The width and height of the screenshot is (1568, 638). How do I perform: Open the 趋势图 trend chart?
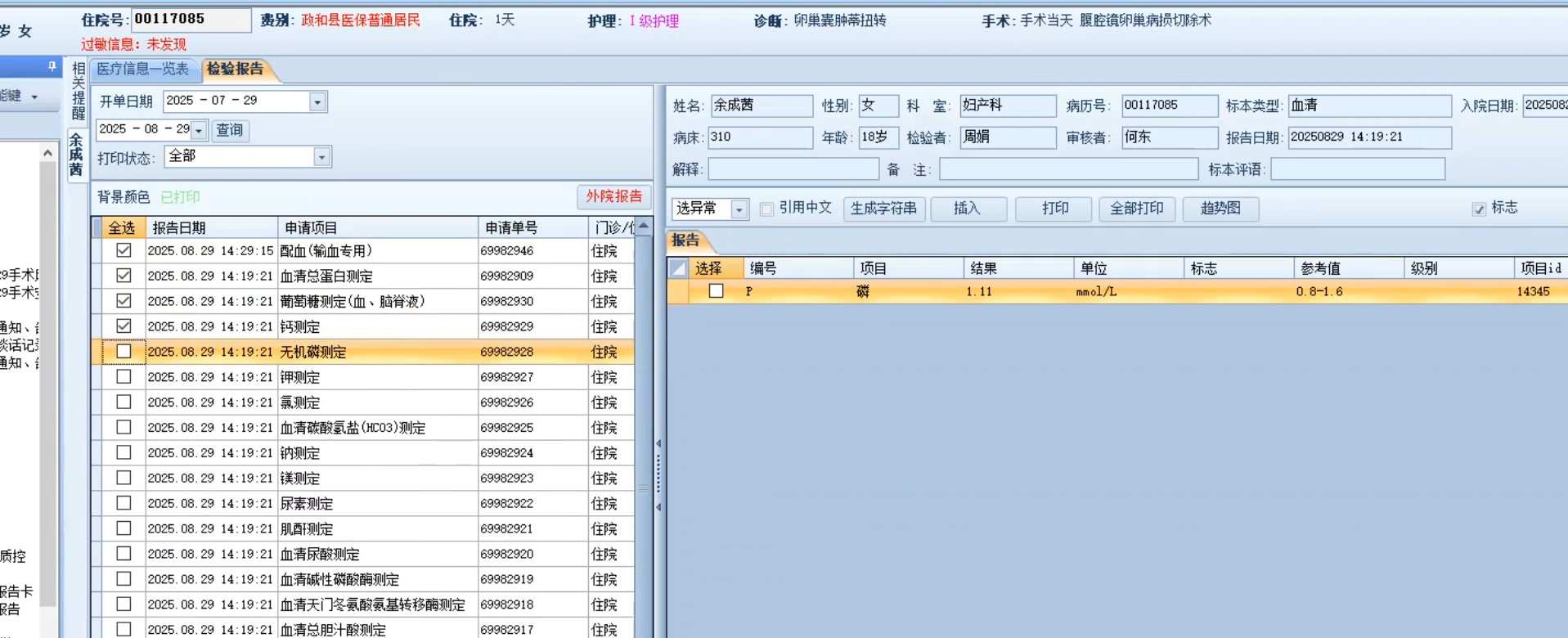coord(1220,209)
